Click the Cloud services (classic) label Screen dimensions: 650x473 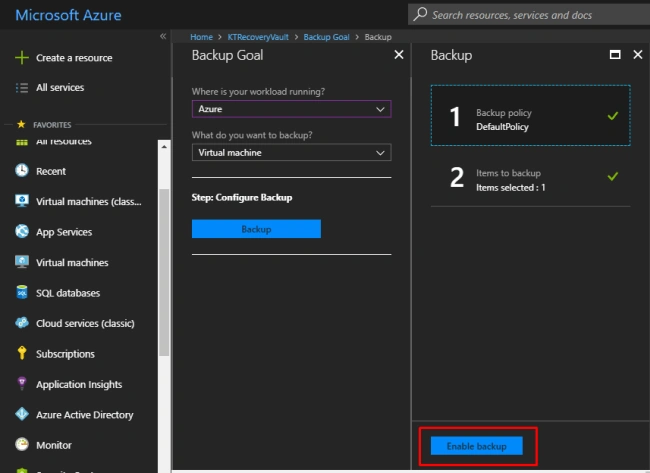pyautogui.click(x=85, y=323)
